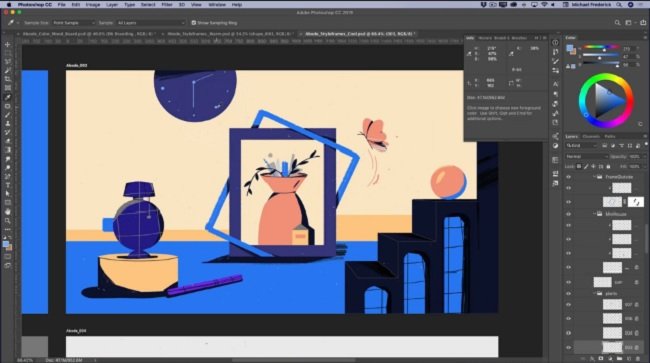Viewport: 650px width, 363px height.
Task: Click the Share icon in options bar
Action: (643, 23)
